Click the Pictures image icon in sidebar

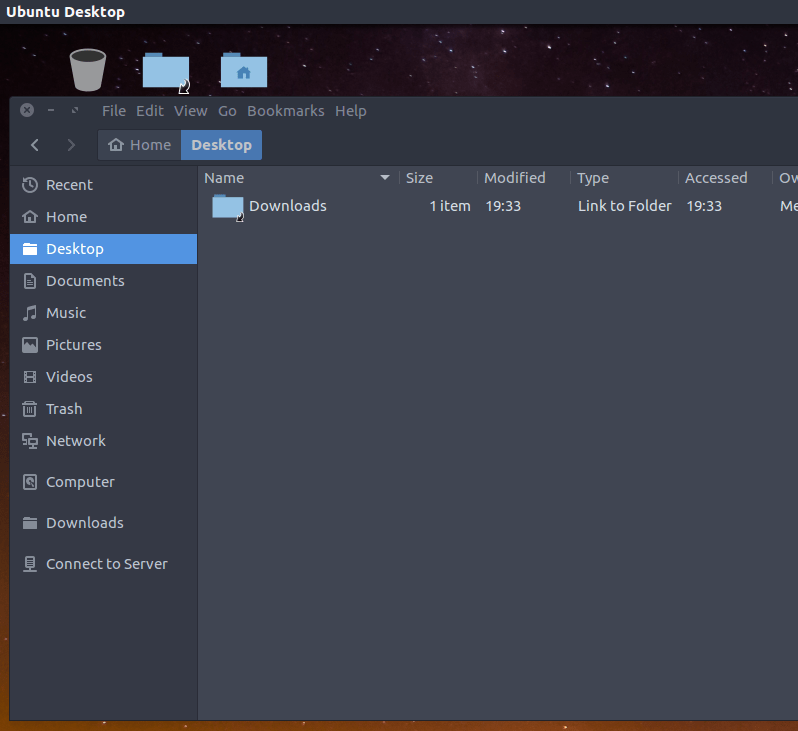tap(30, 345)
